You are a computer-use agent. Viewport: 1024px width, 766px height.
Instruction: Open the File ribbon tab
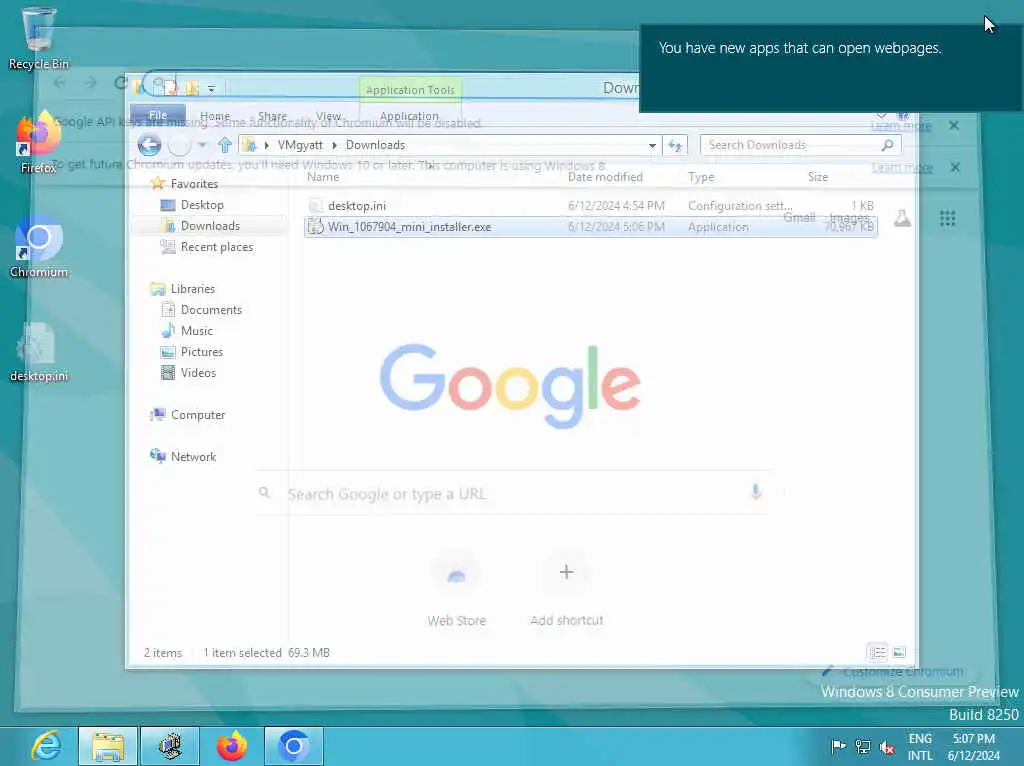click(x=158, y=115)
